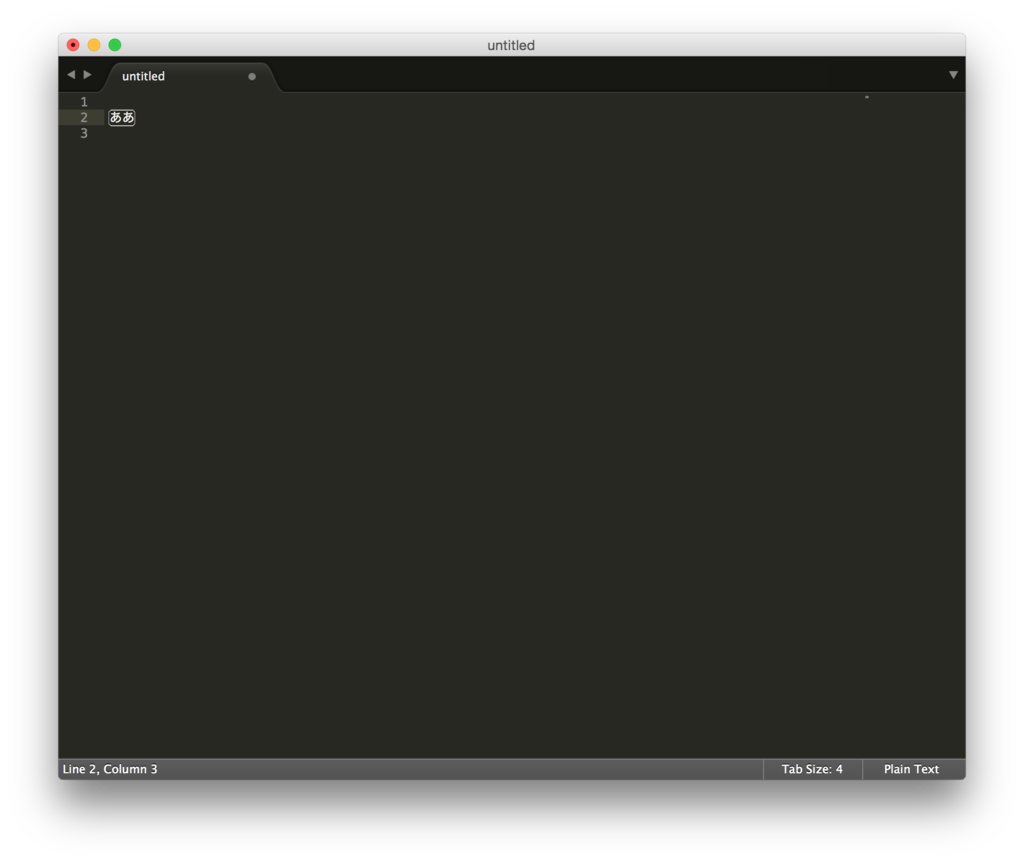Image resolution: width=1024 pixels, height=863 pixels.
Task: Click line number 1 in gutter
Action: 84,102
